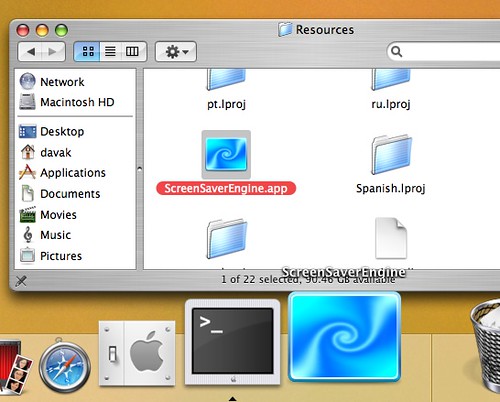Open Applications from the sidebar
The height and width of the screenshot is (402, 500).
pos(62,173)
